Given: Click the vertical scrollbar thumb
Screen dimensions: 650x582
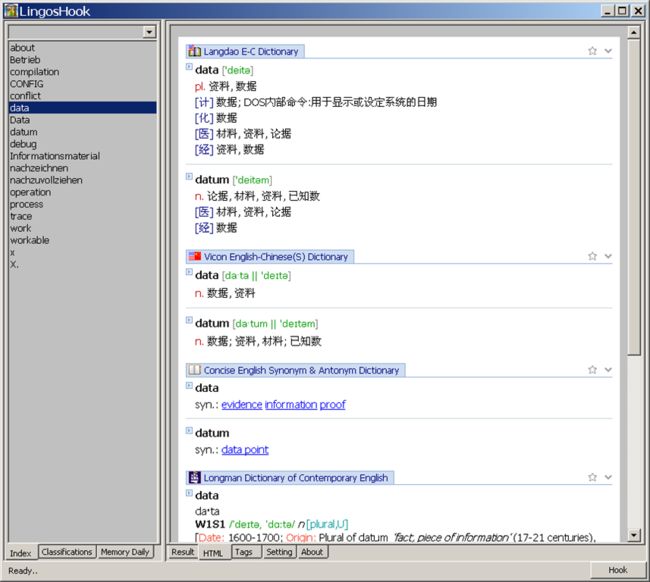Looking at the screenshot, I should [633, 197].
